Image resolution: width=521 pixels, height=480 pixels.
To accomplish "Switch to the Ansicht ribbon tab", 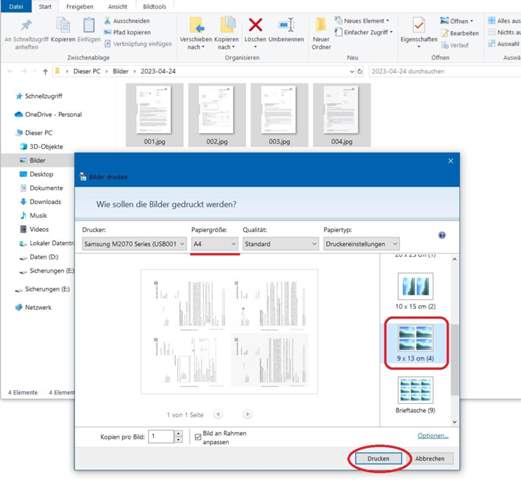I will coord(118,6).
